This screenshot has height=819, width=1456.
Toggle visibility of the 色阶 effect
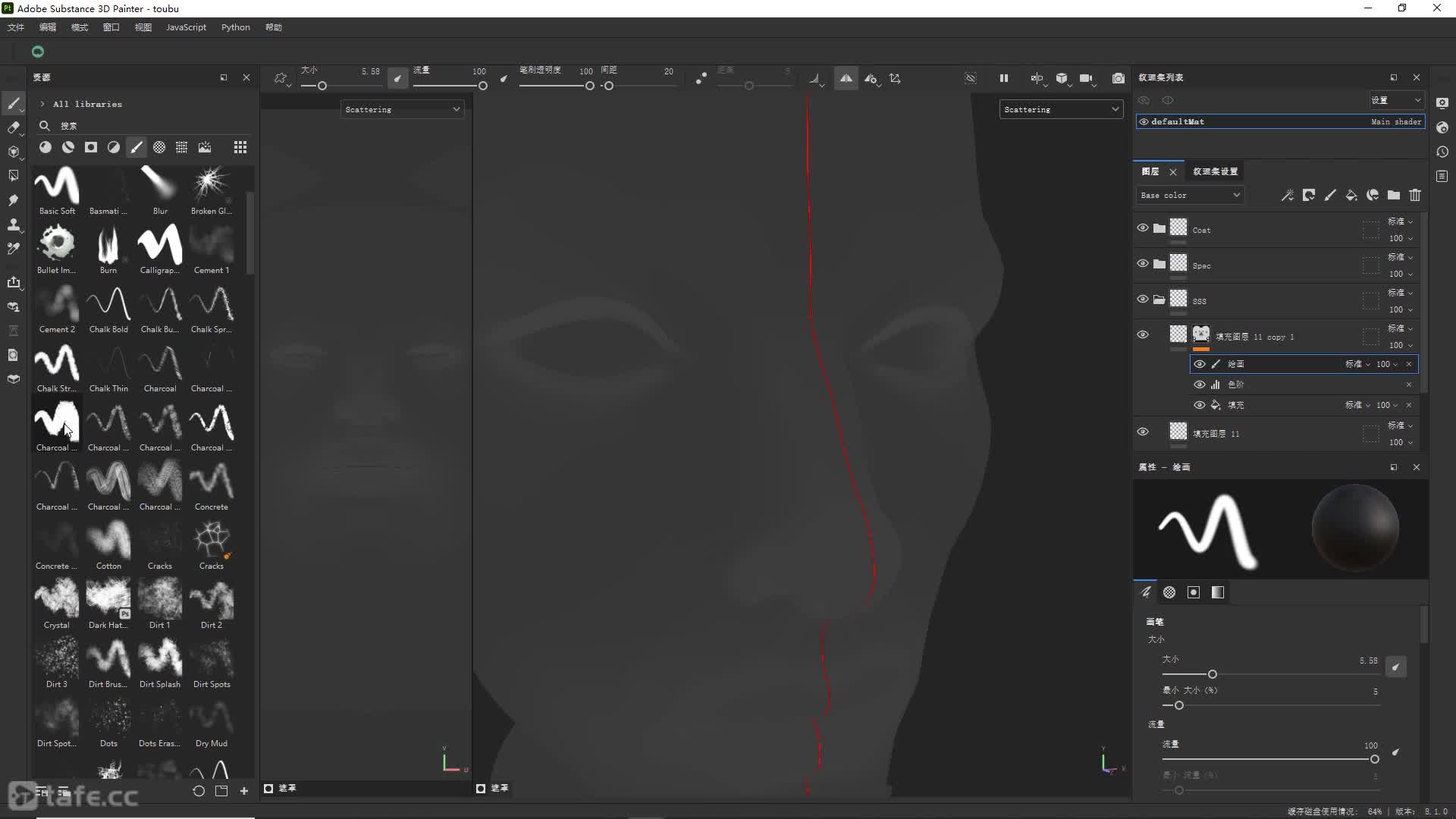tap(1199, 384)
